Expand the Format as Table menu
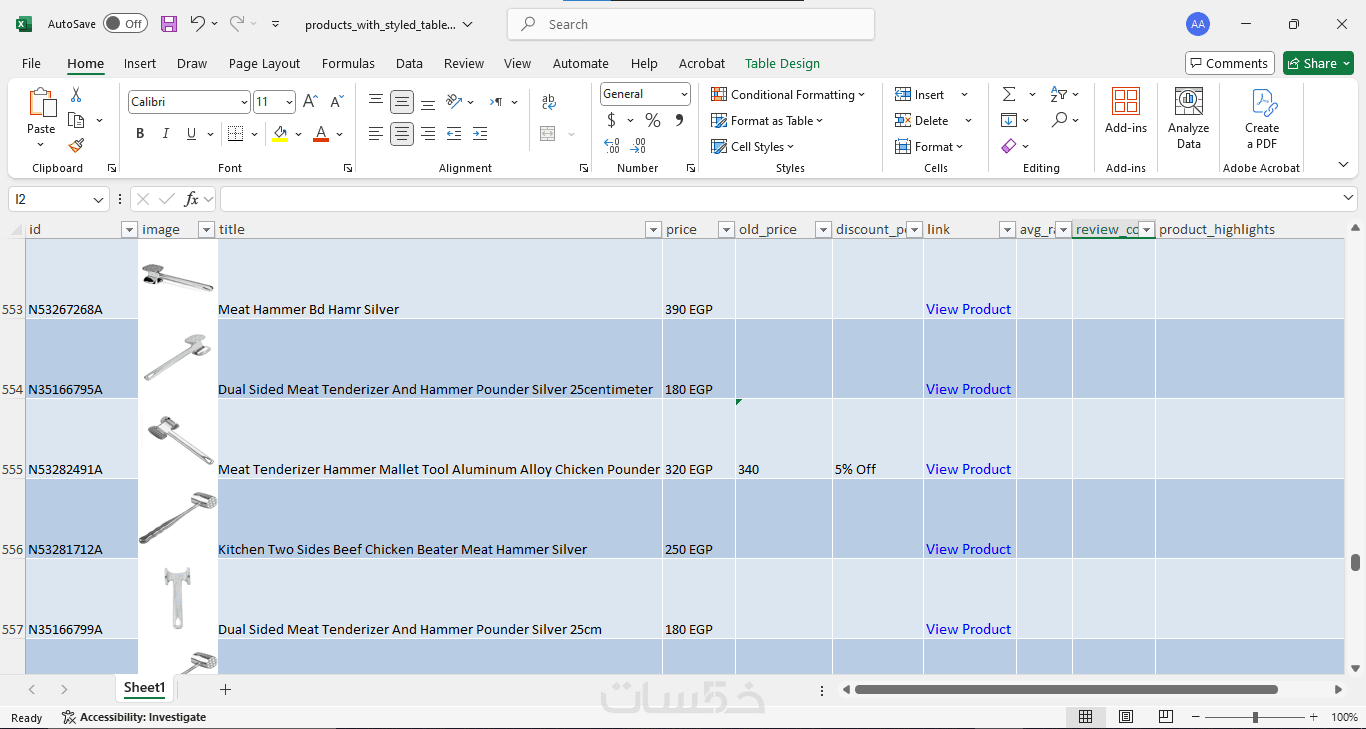The width and height of the screenshot is (1366, 729). pos(767,121)
